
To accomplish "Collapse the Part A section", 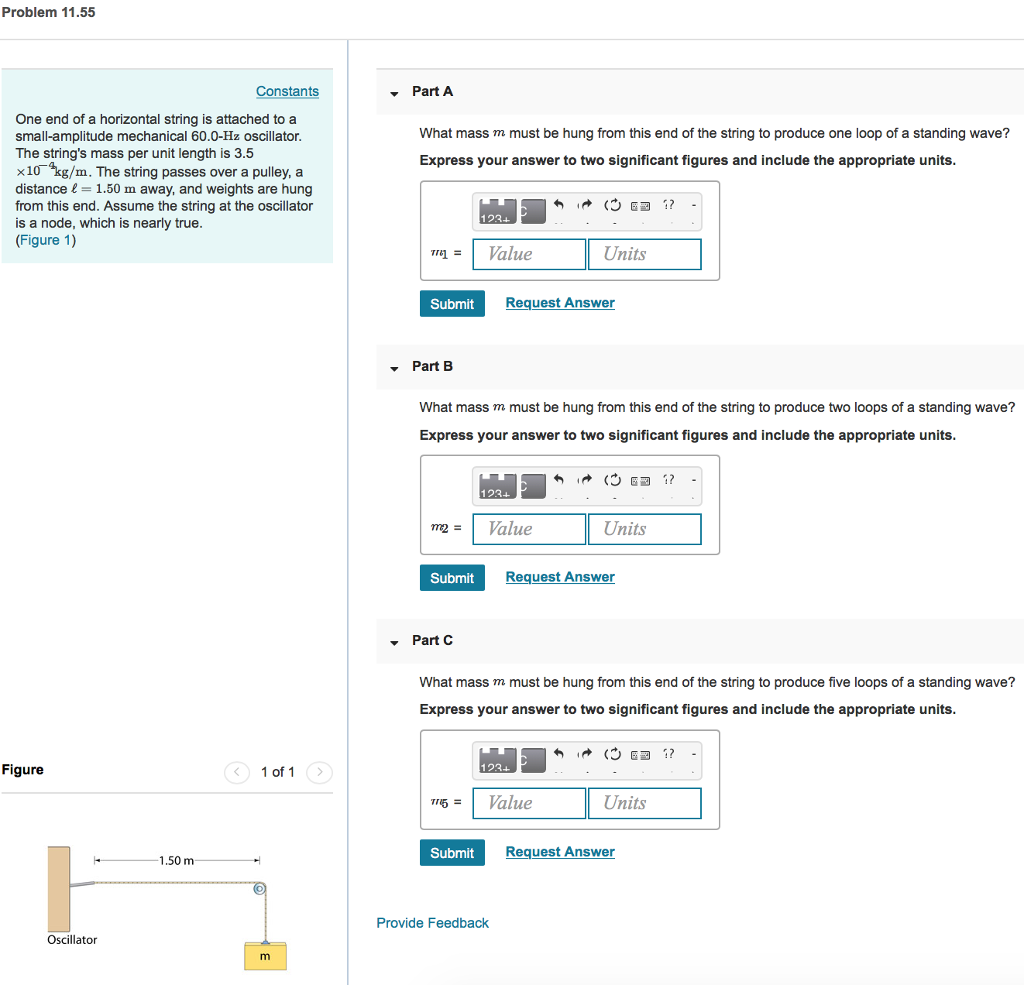I will coord(393,92).
